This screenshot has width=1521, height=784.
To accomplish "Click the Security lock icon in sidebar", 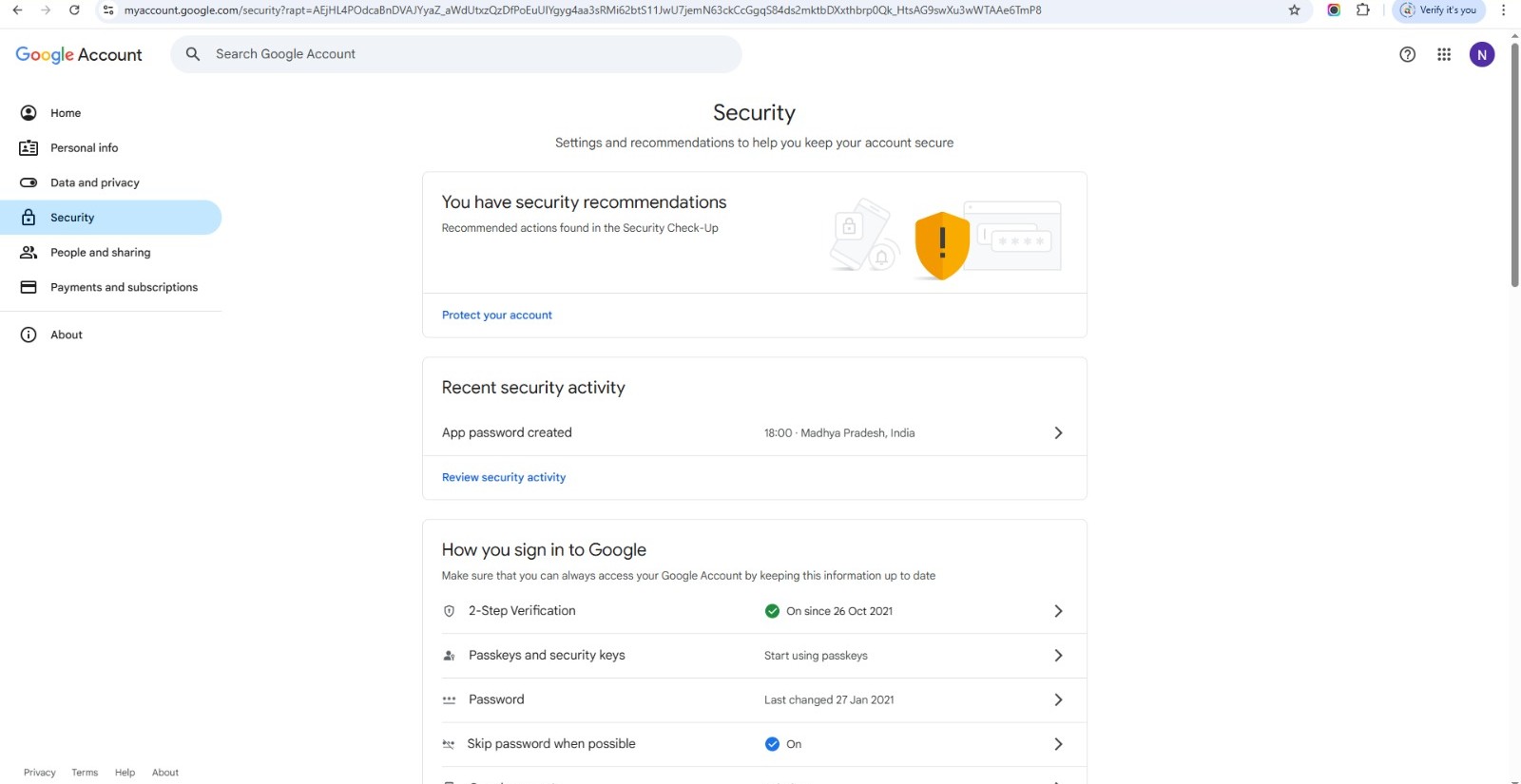I will 29,218.
